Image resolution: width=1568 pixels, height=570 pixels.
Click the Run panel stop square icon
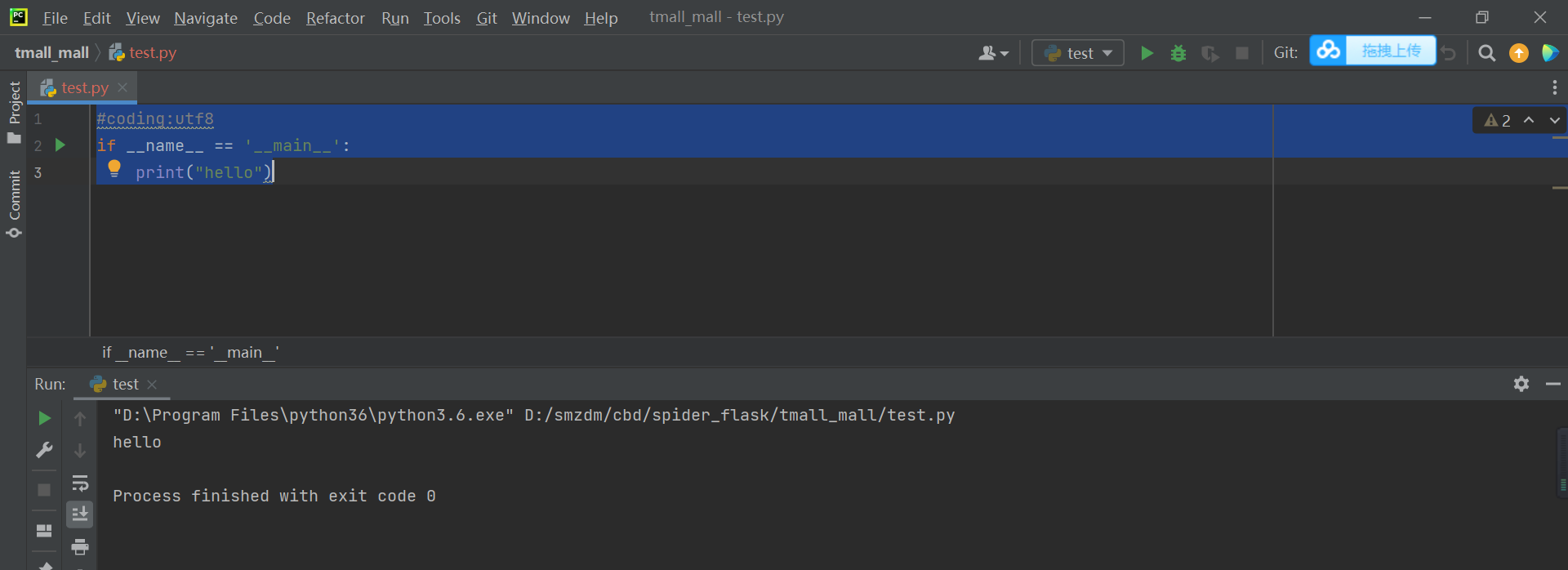44,489
